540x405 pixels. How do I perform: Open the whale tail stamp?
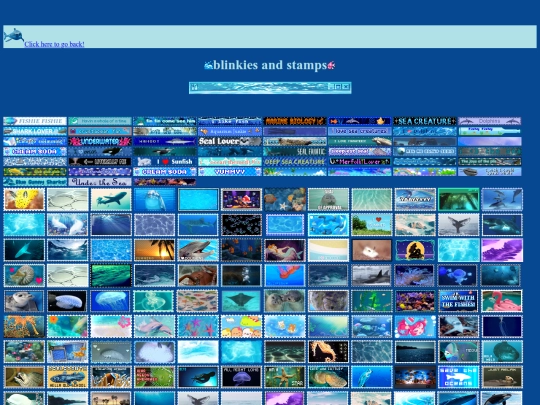pyautogui.click(x=459, y=225)
